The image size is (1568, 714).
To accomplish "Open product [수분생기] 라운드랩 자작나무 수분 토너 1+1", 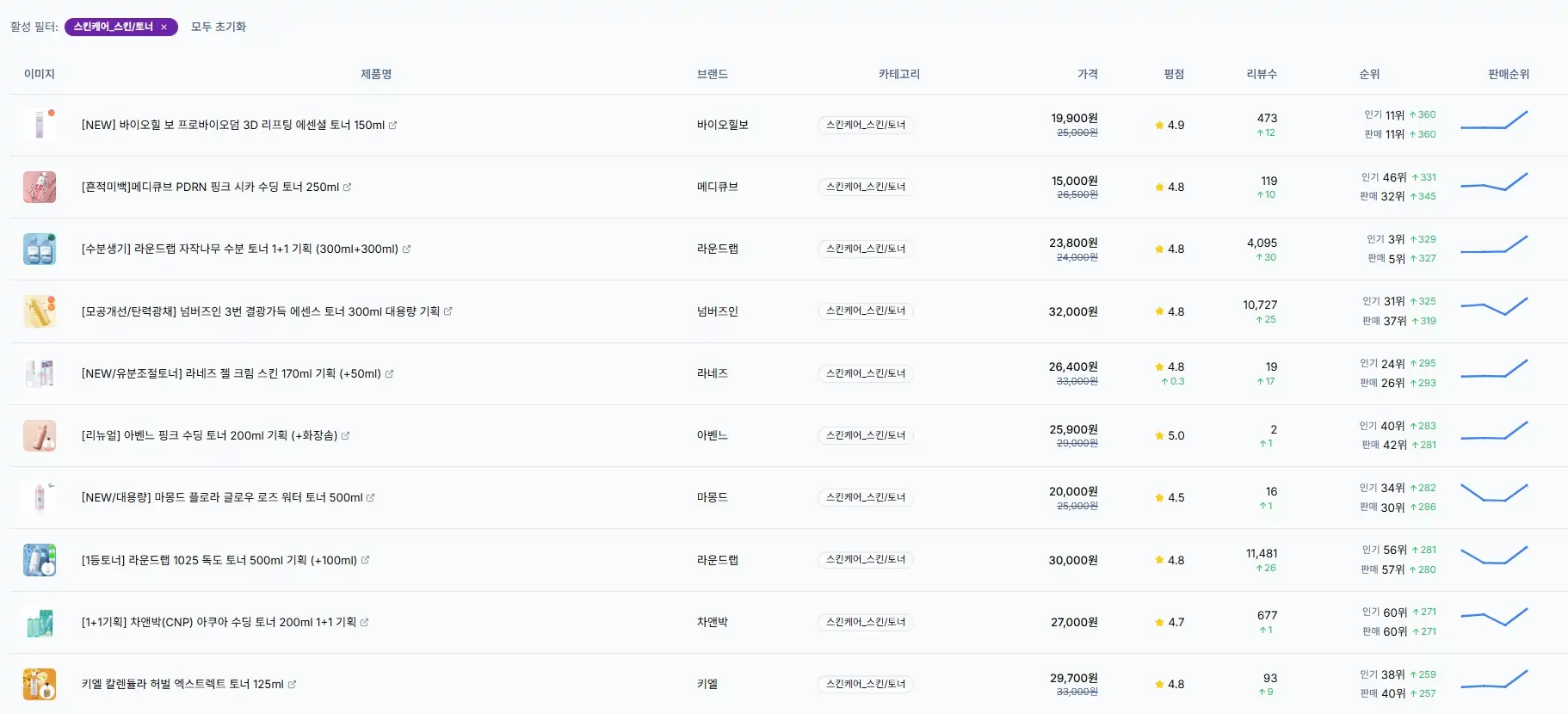I will pos(240,249).
